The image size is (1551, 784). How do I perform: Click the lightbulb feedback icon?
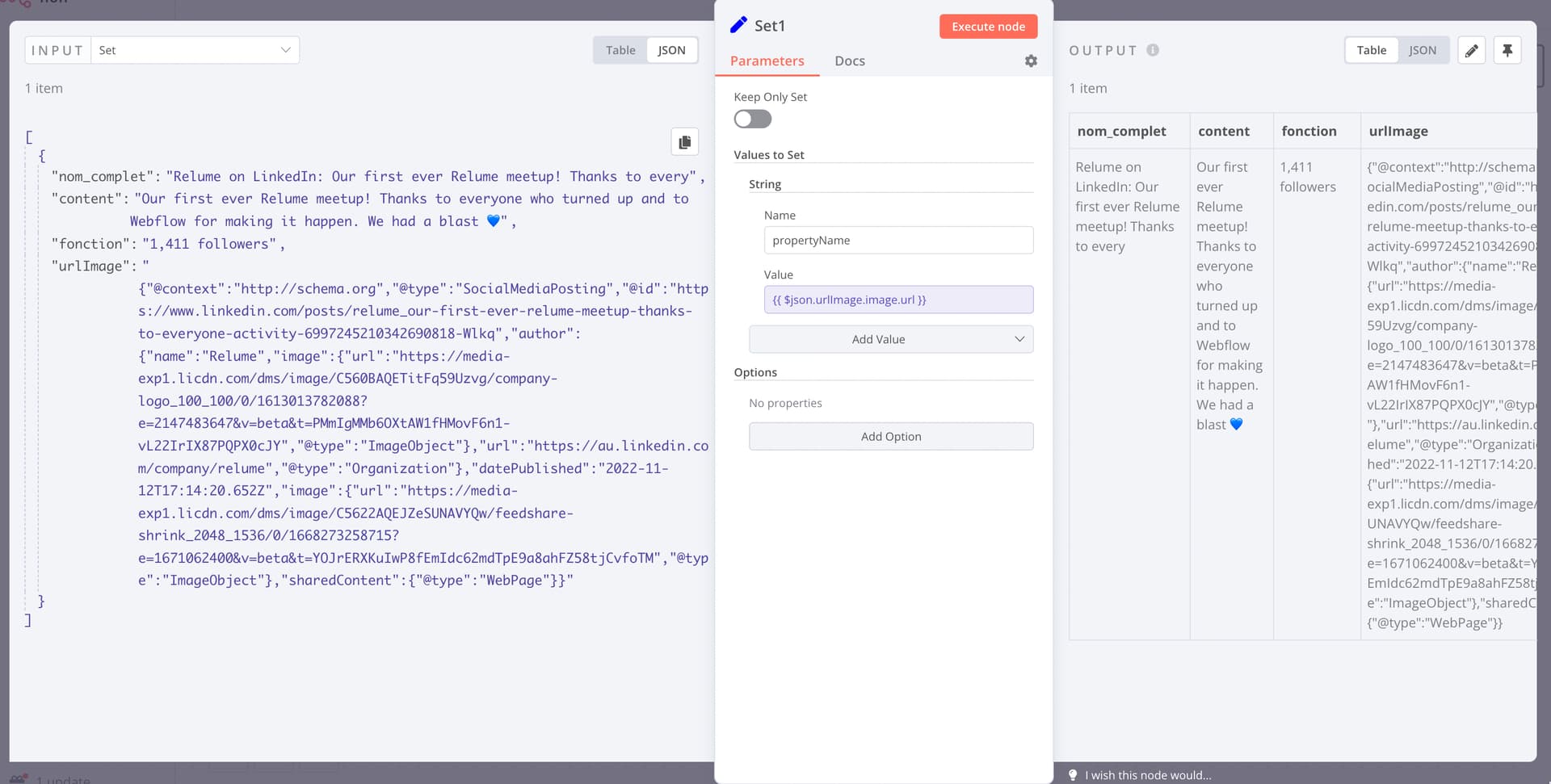pos(1073,775)
